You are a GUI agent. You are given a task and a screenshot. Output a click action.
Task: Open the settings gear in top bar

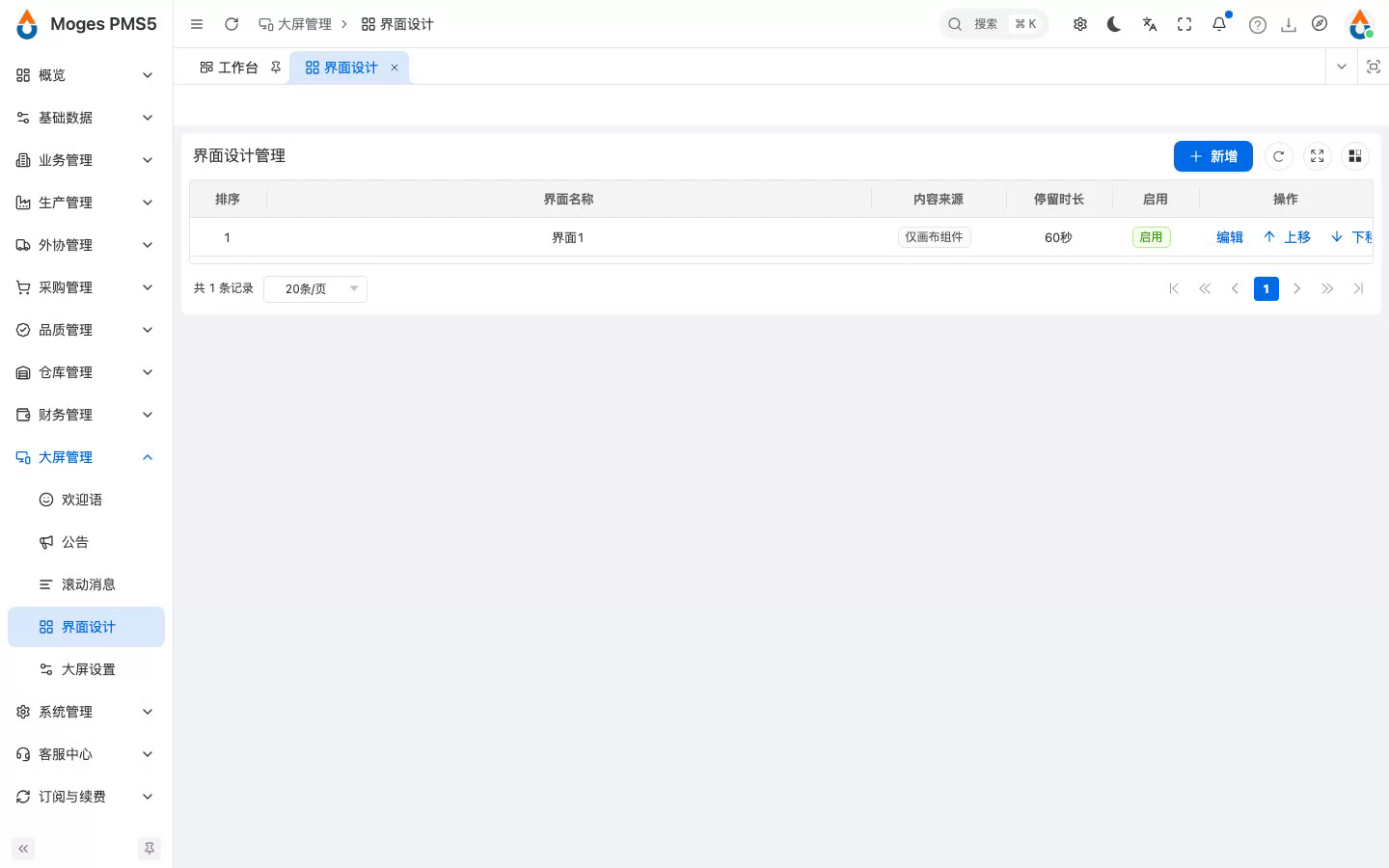point(1080,24)
